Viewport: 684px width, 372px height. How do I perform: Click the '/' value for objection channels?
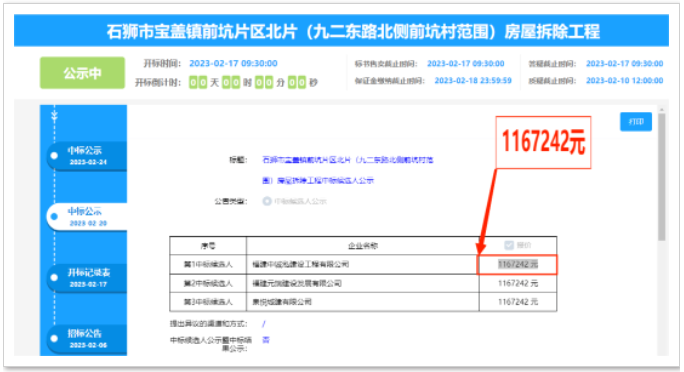click(263, 324)
